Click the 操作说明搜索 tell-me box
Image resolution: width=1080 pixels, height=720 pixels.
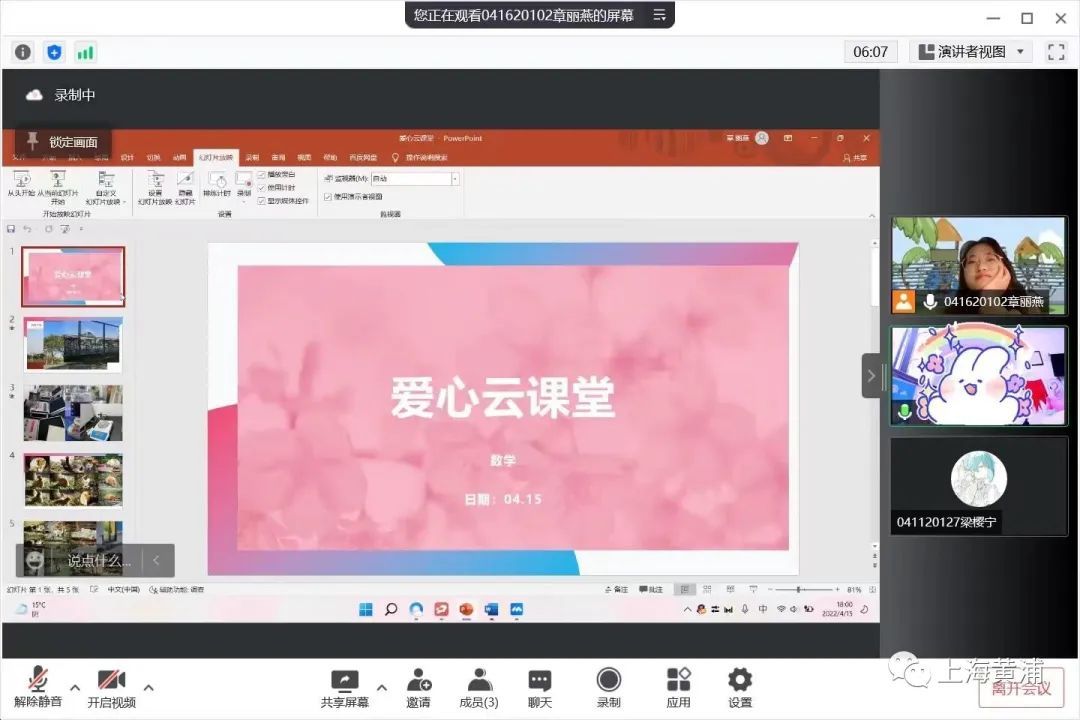[x=420, y=158]
